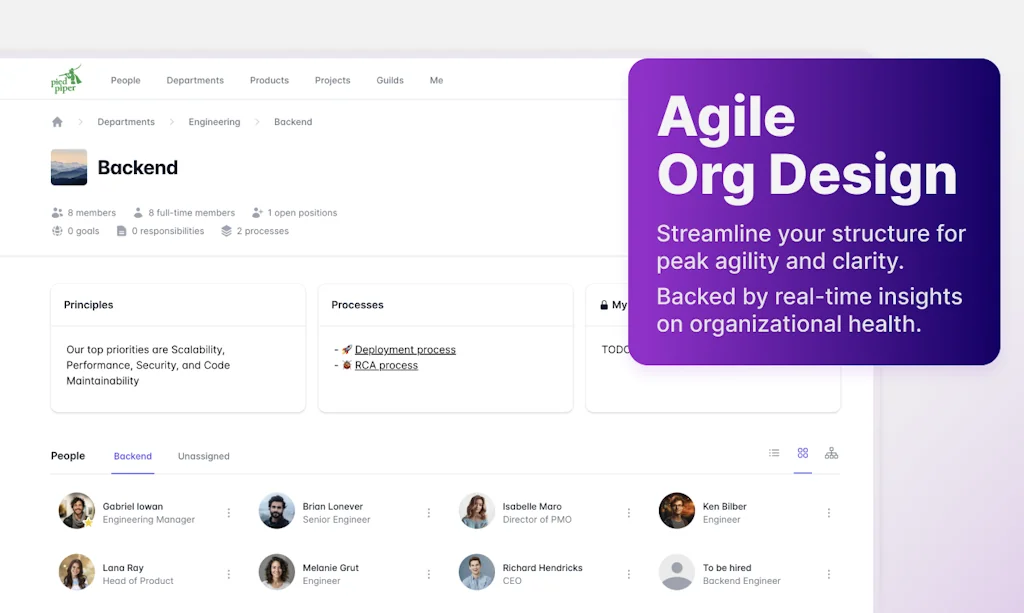
Task: Open options menu for Brian Lonever
Action: point(428,513)
